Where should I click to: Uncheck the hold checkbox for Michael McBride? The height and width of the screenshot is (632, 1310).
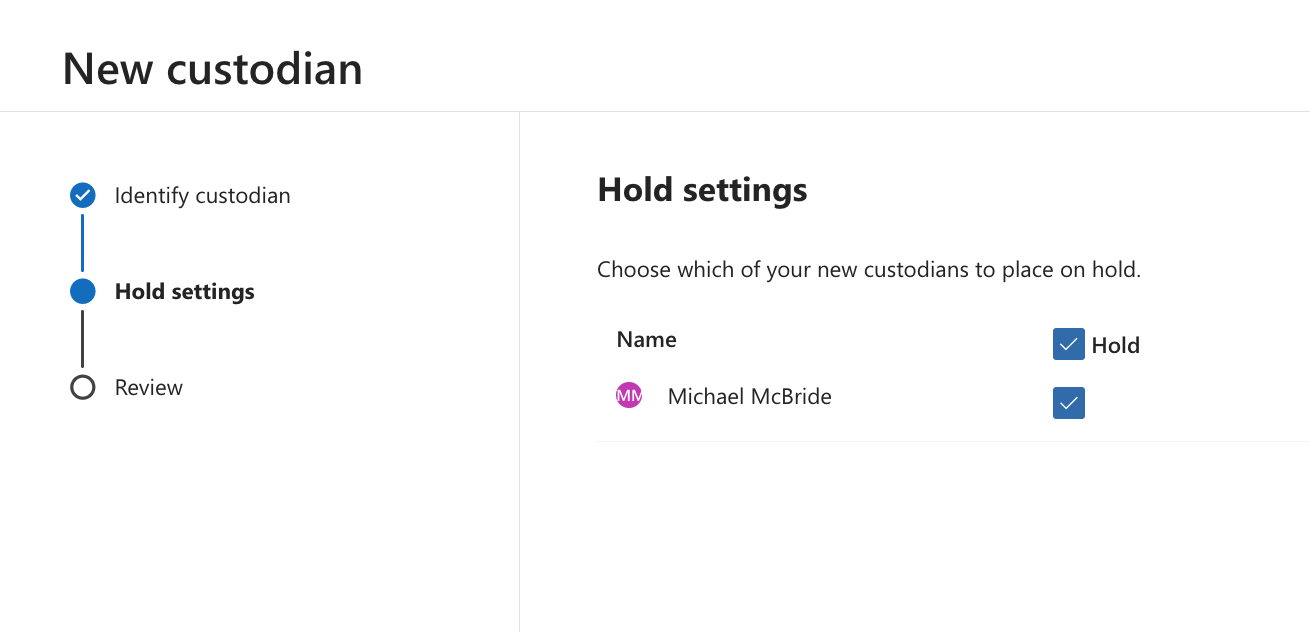click(1068, 403)
